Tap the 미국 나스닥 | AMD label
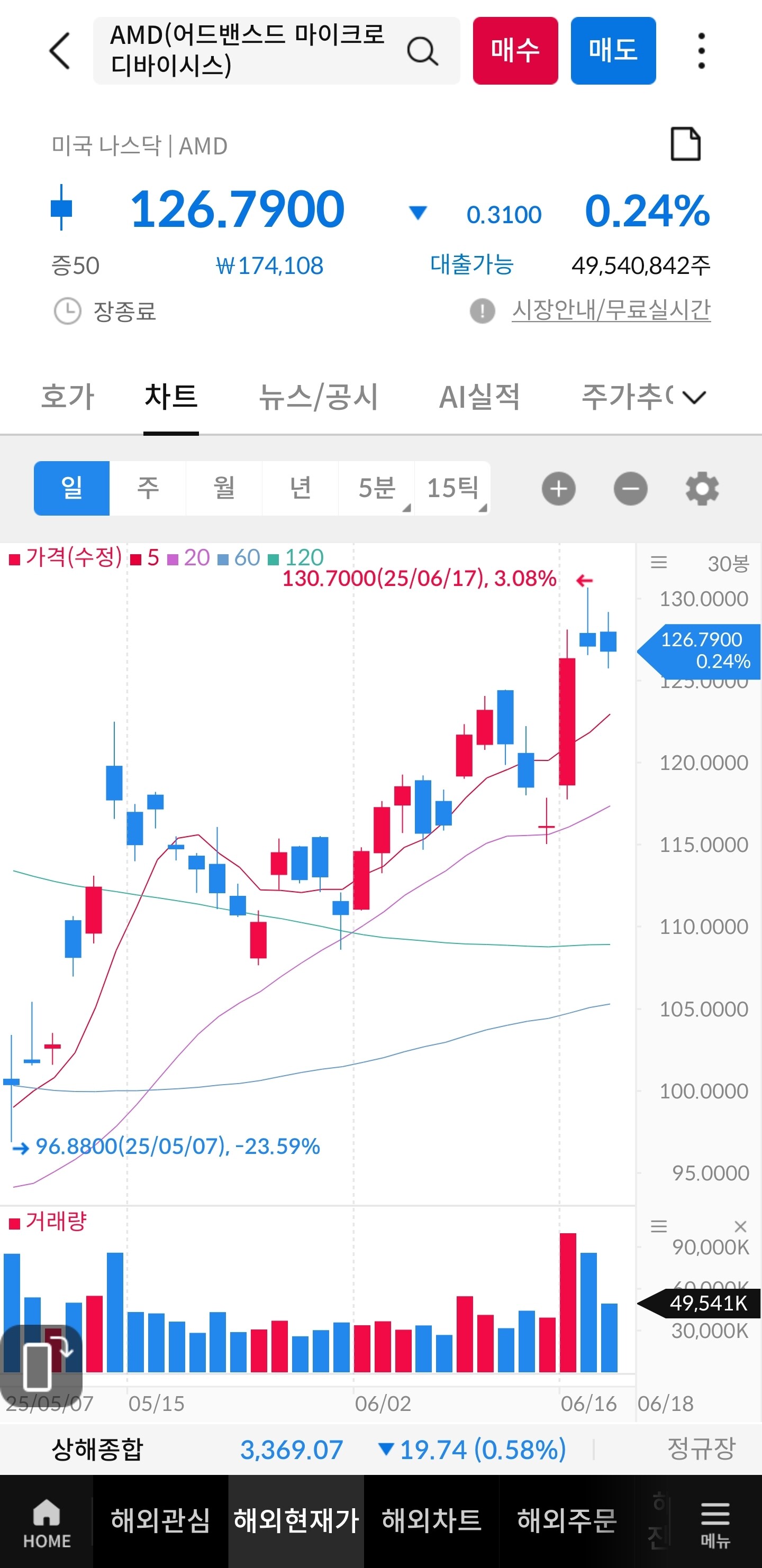762x1568 pixels. click(x=140, y=145)
